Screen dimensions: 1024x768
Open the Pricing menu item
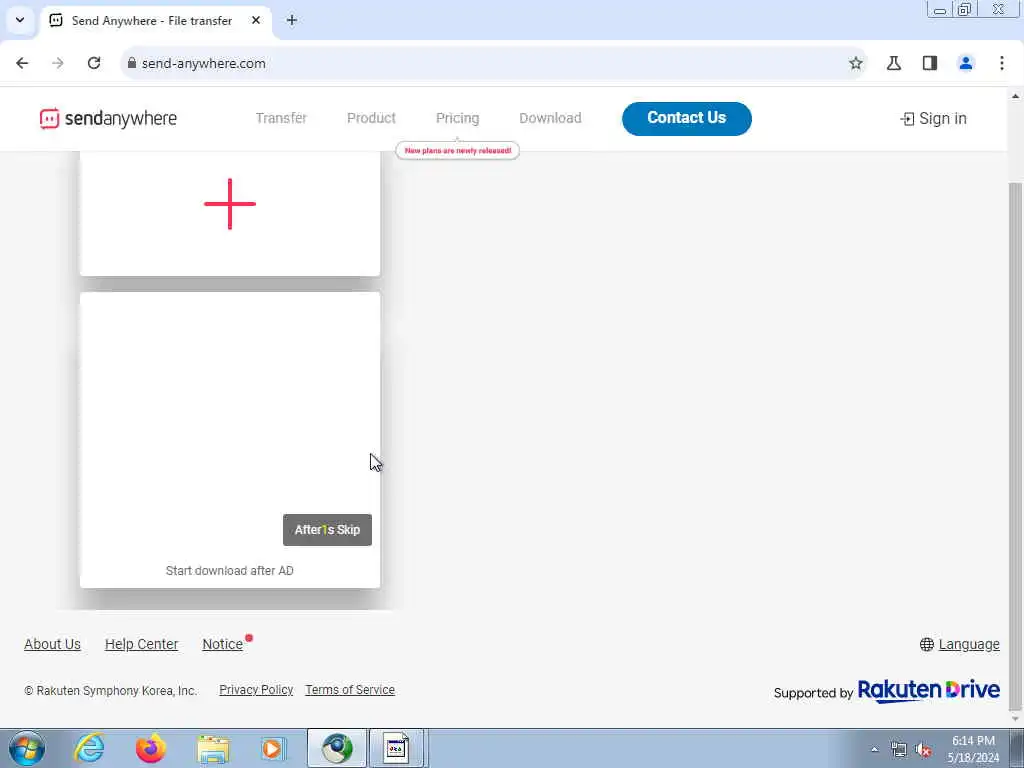pyautogui.click(x=458, y=118)
